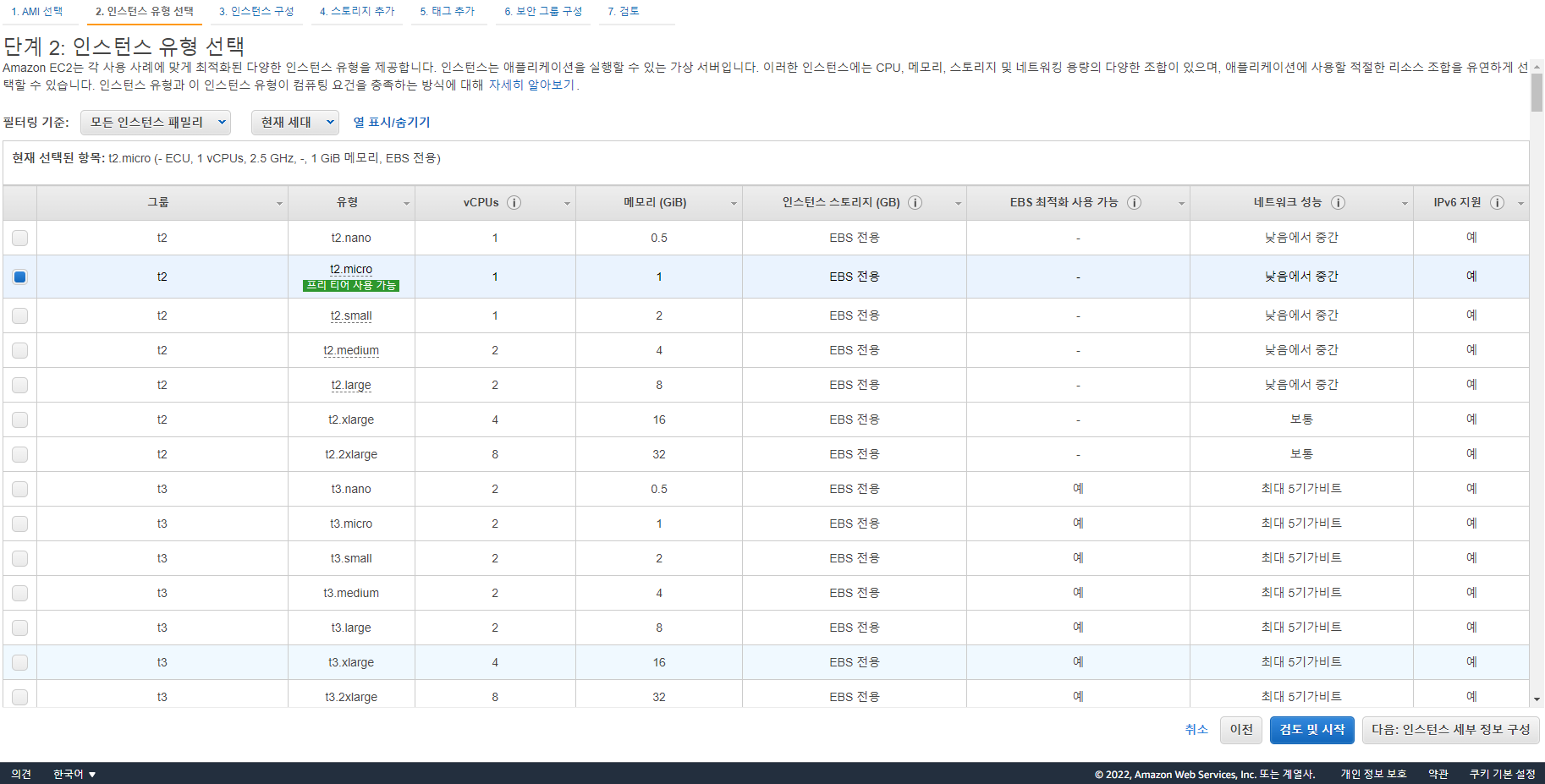
Task: Show EBS-optimized column info icon
Action: 1135,203
